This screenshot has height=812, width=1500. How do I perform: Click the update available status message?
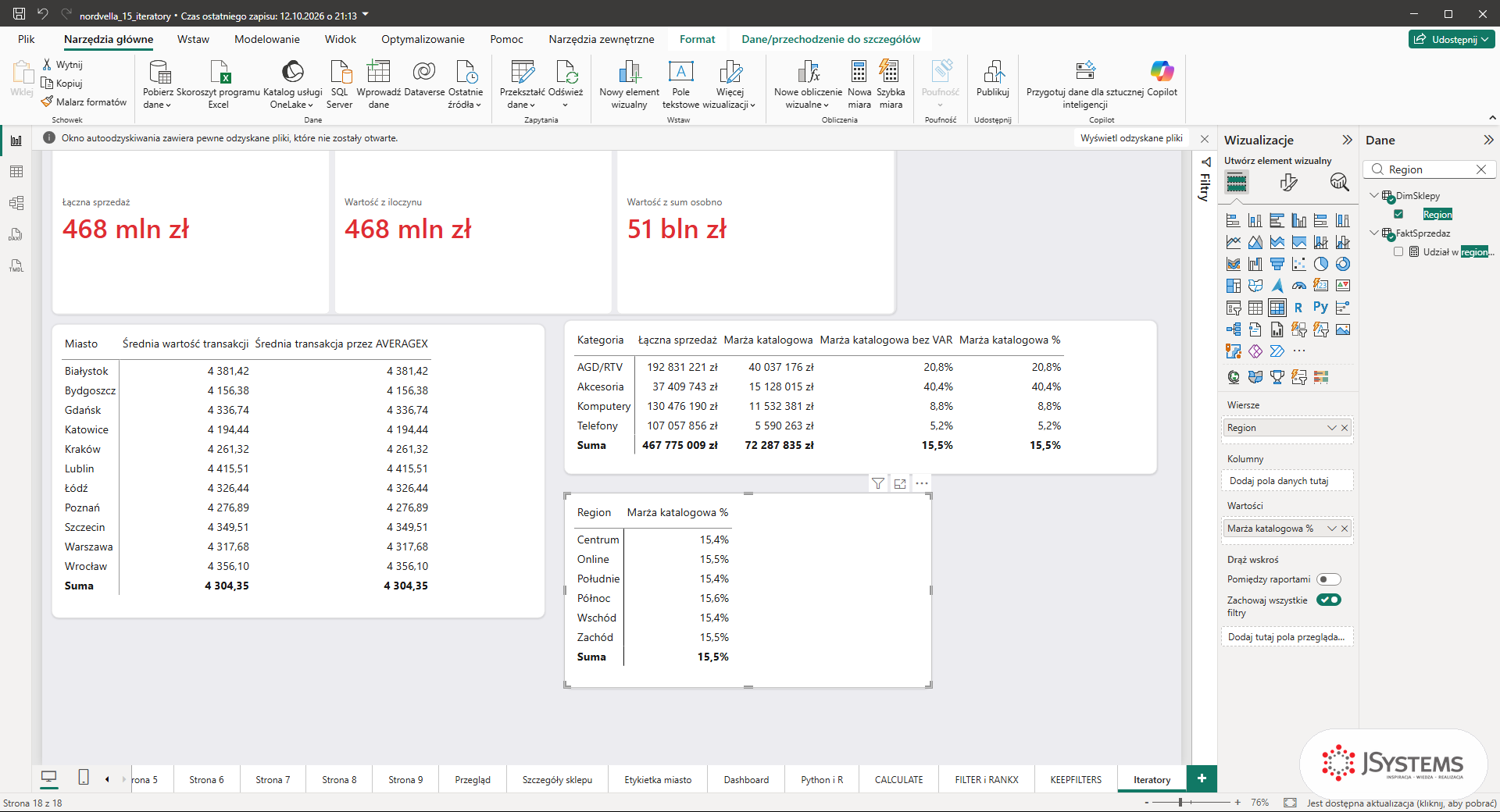1402,803
